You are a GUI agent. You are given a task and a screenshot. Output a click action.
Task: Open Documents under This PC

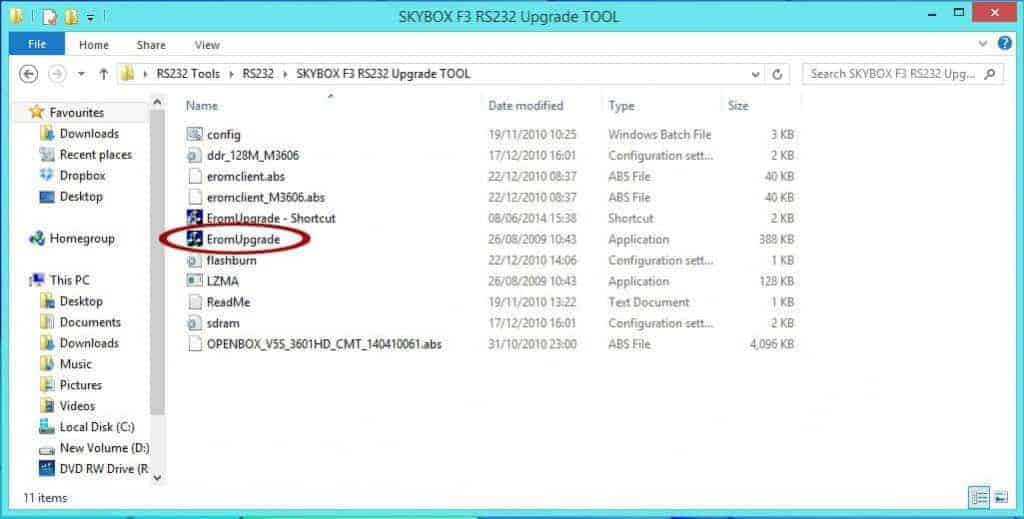point(90,322)
